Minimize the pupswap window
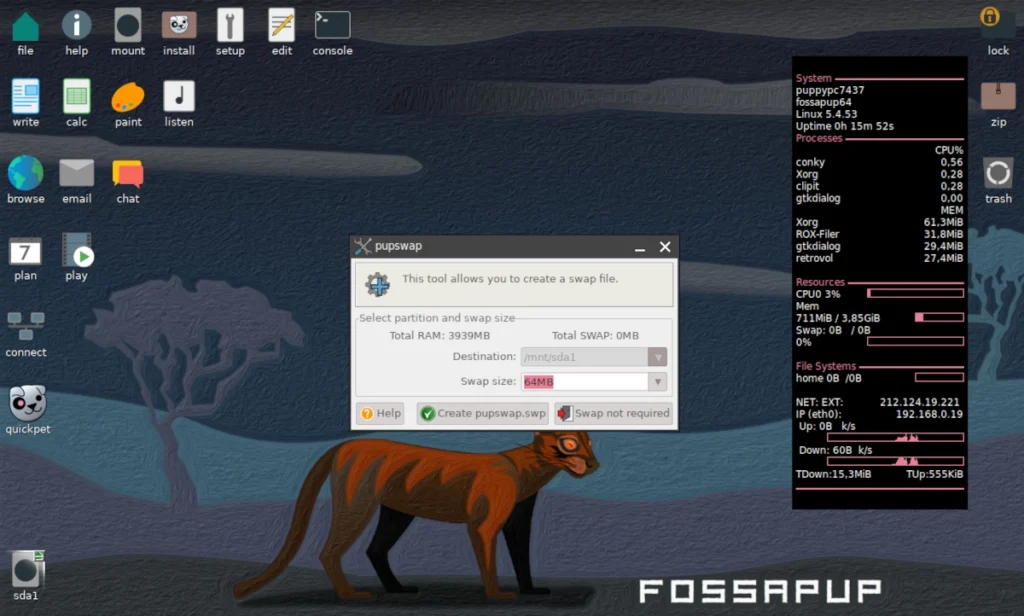 [x=640, y=248]
